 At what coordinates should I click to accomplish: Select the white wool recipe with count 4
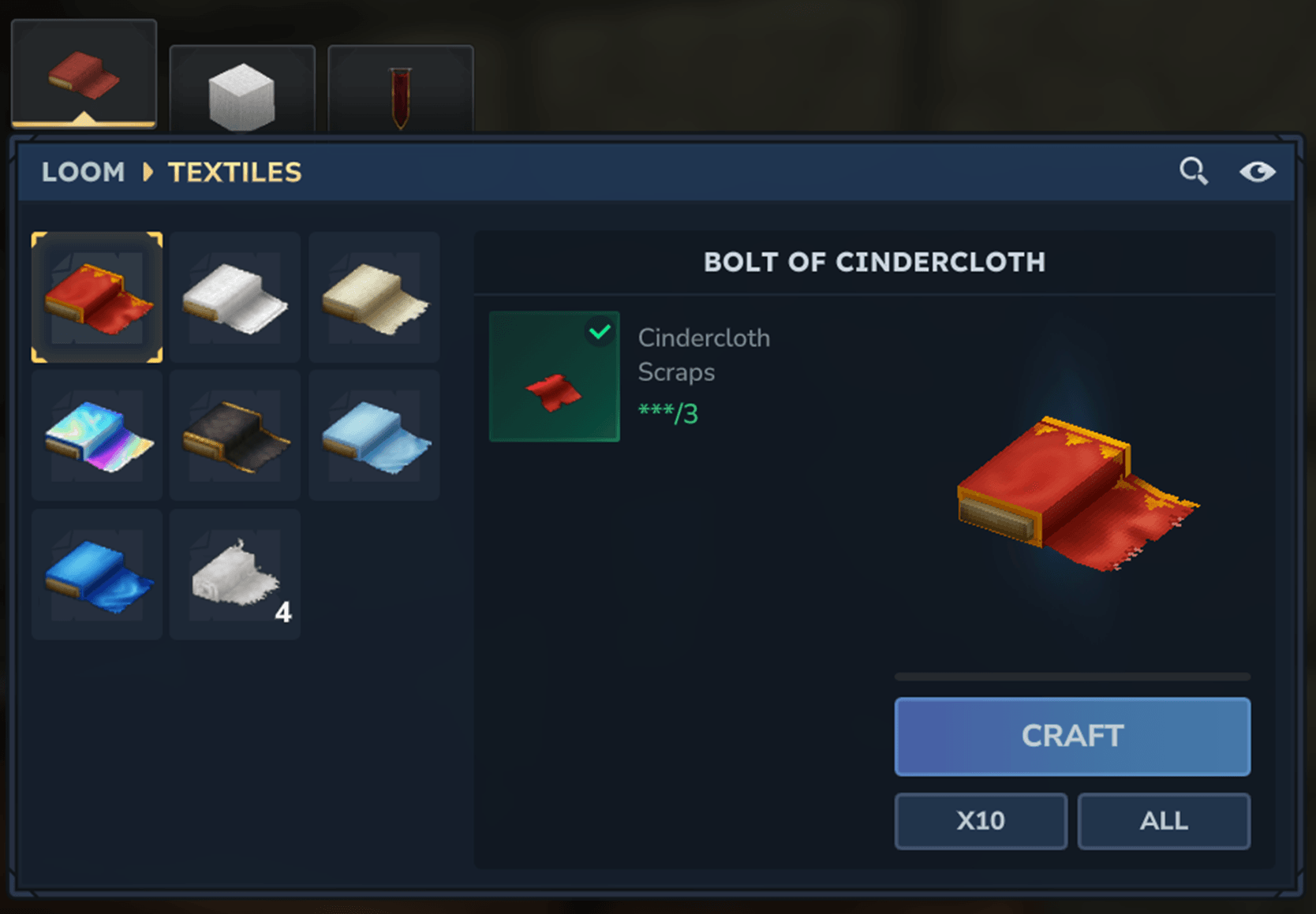(x=235, y=574)
